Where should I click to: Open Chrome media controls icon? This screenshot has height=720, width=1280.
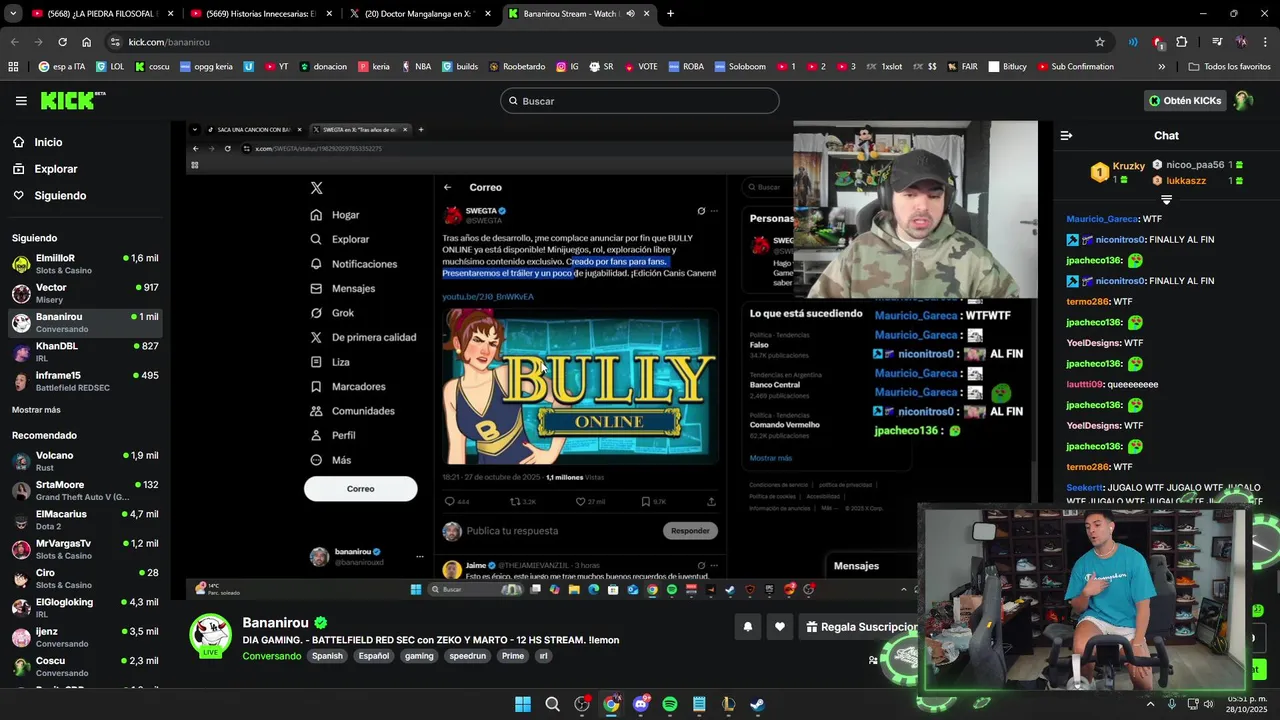click(1216, 42)
